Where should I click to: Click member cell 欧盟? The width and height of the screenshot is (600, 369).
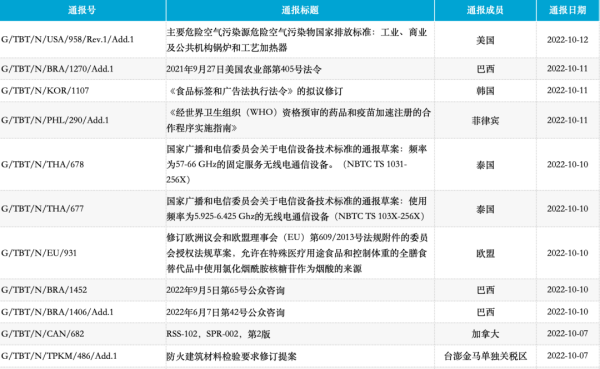click(x=485, y=253)
